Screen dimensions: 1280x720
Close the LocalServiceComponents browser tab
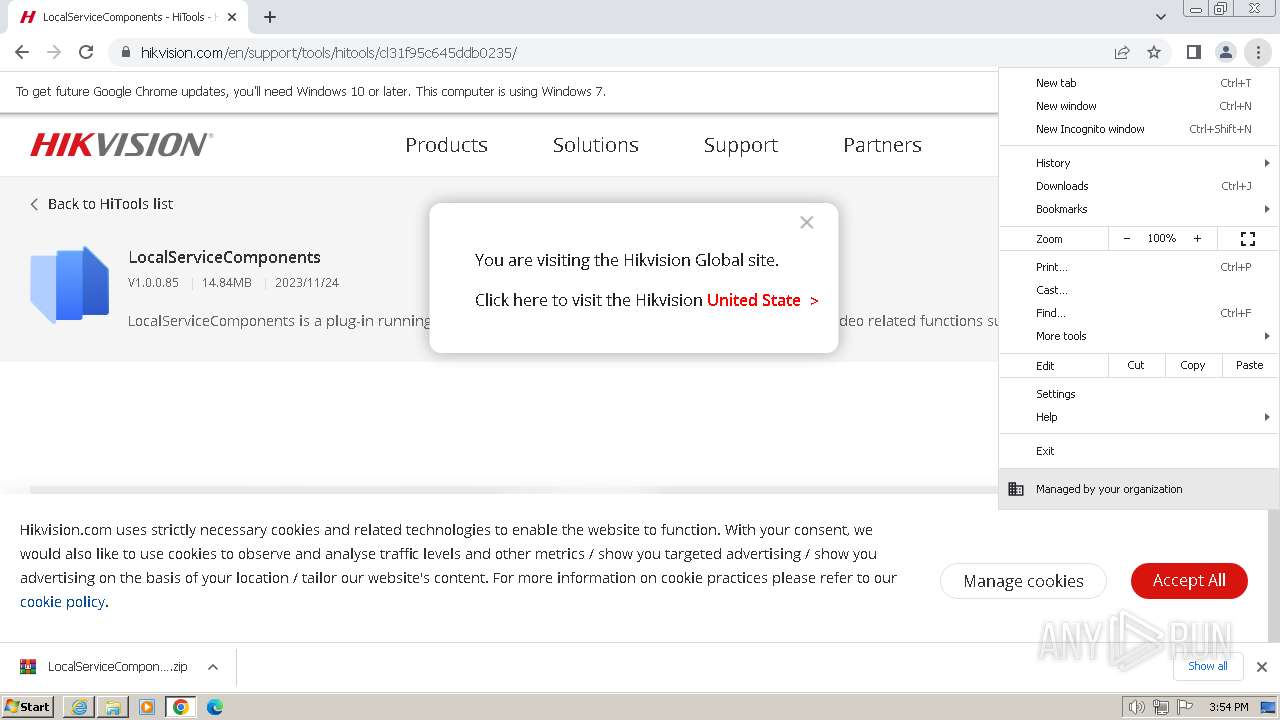tap(232, 17)
